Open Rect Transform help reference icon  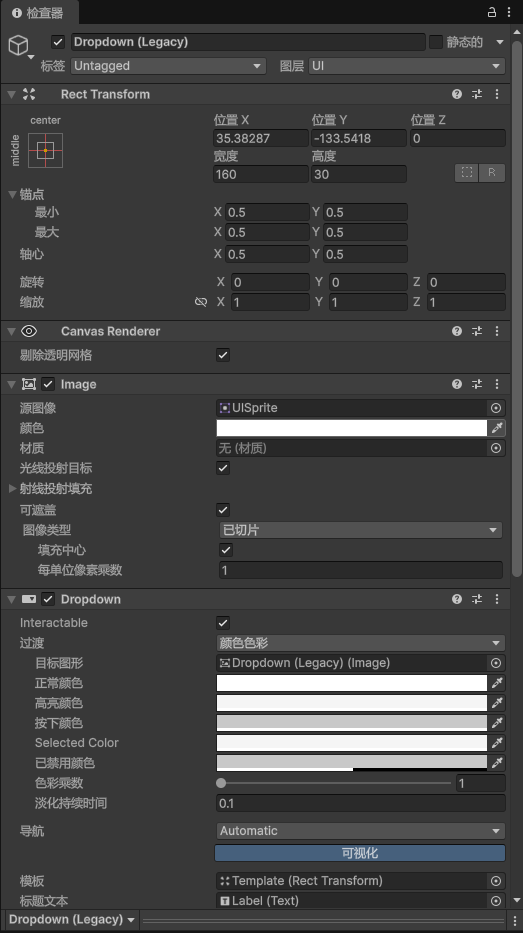coord(456,94)
